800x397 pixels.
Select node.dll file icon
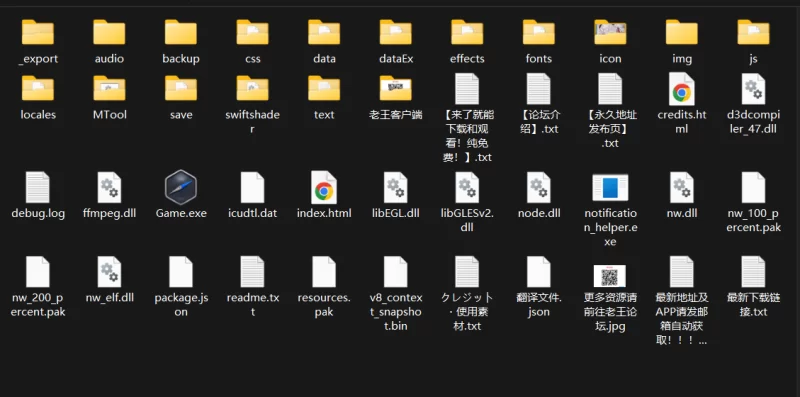click(x=539, y=187)
